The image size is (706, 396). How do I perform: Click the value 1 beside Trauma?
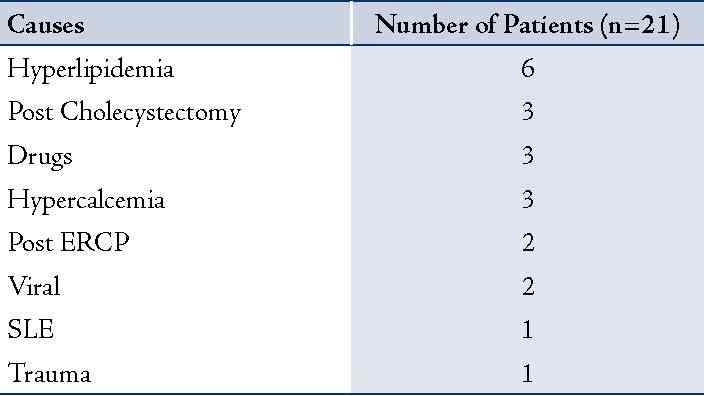tap(527, 374)
